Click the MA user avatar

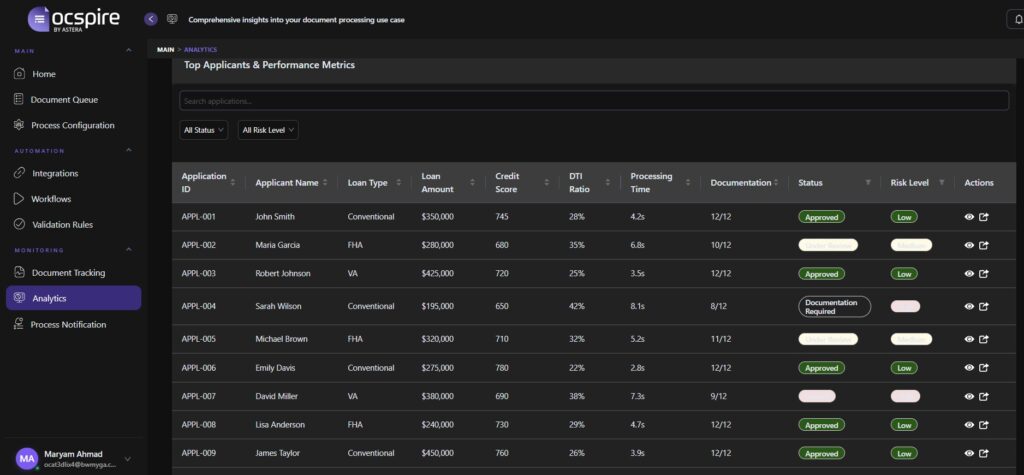(27, 459)
